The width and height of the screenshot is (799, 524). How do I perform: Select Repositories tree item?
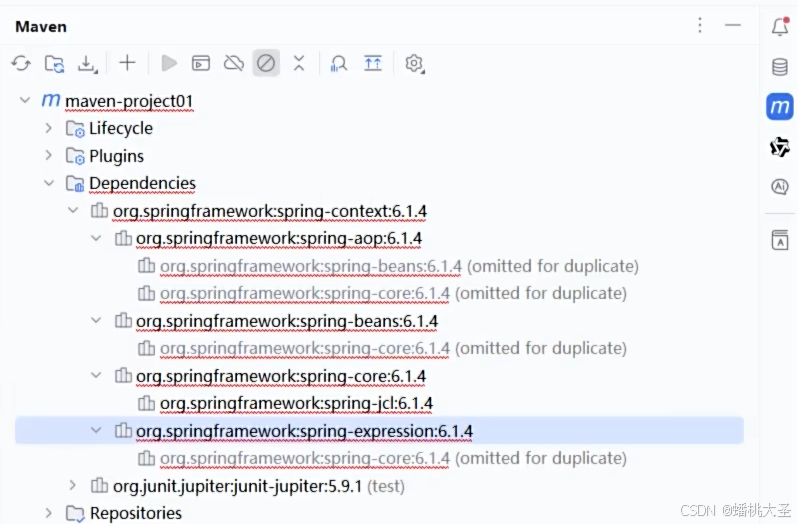coord(136,513)
